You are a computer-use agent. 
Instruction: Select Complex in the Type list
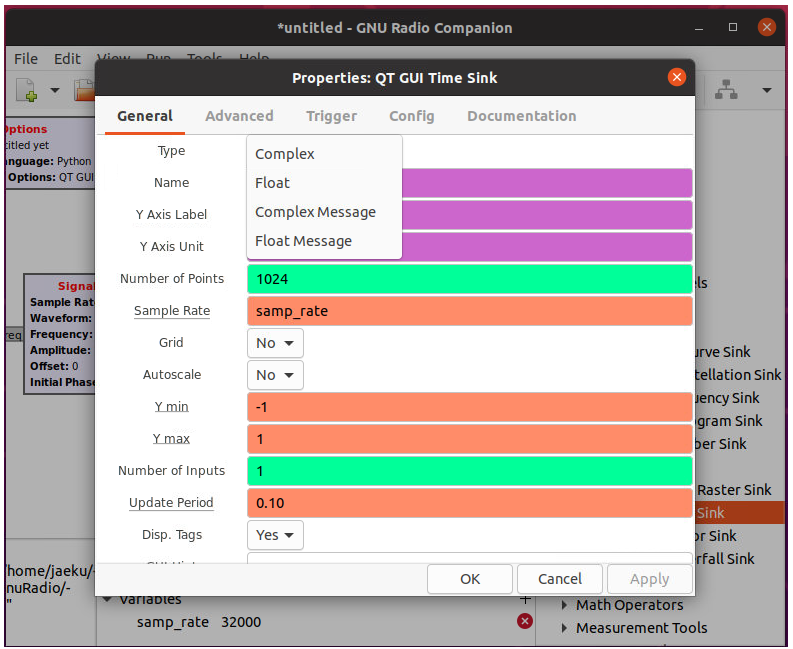pyautogui.click(x=324, y=154)
